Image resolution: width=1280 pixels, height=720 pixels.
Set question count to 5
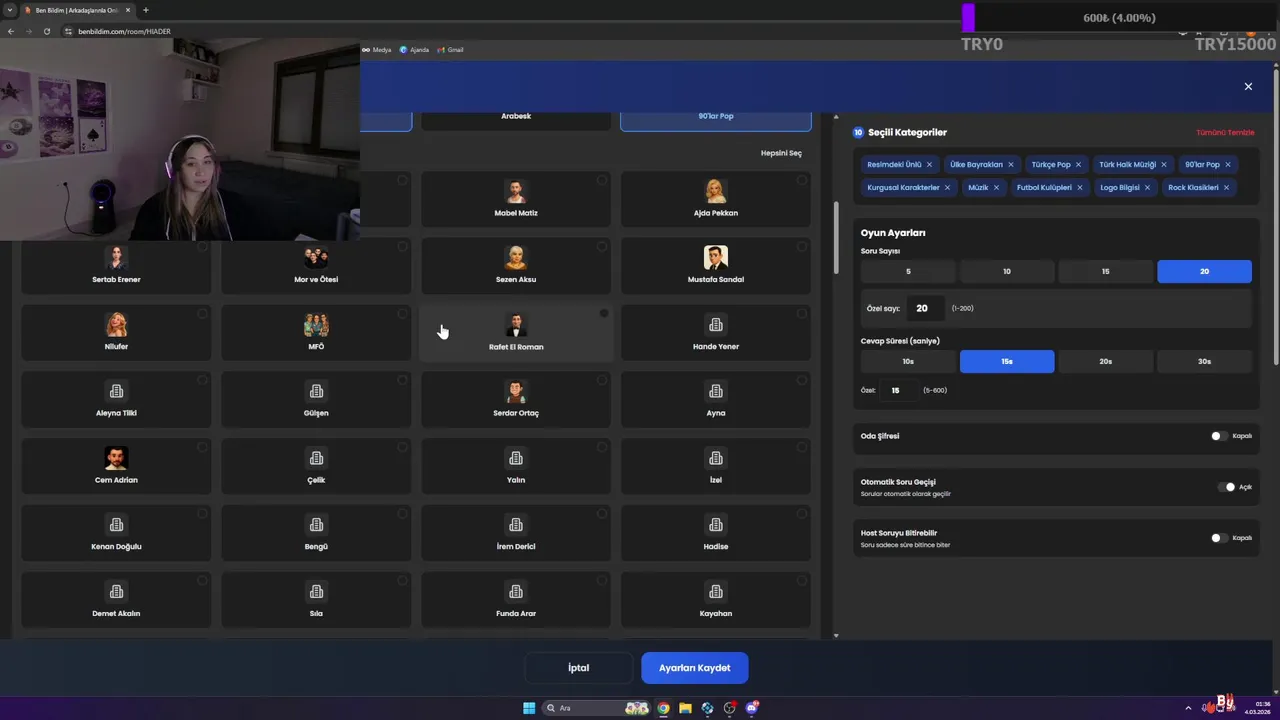pyautogui.click(x=908, y=271)
